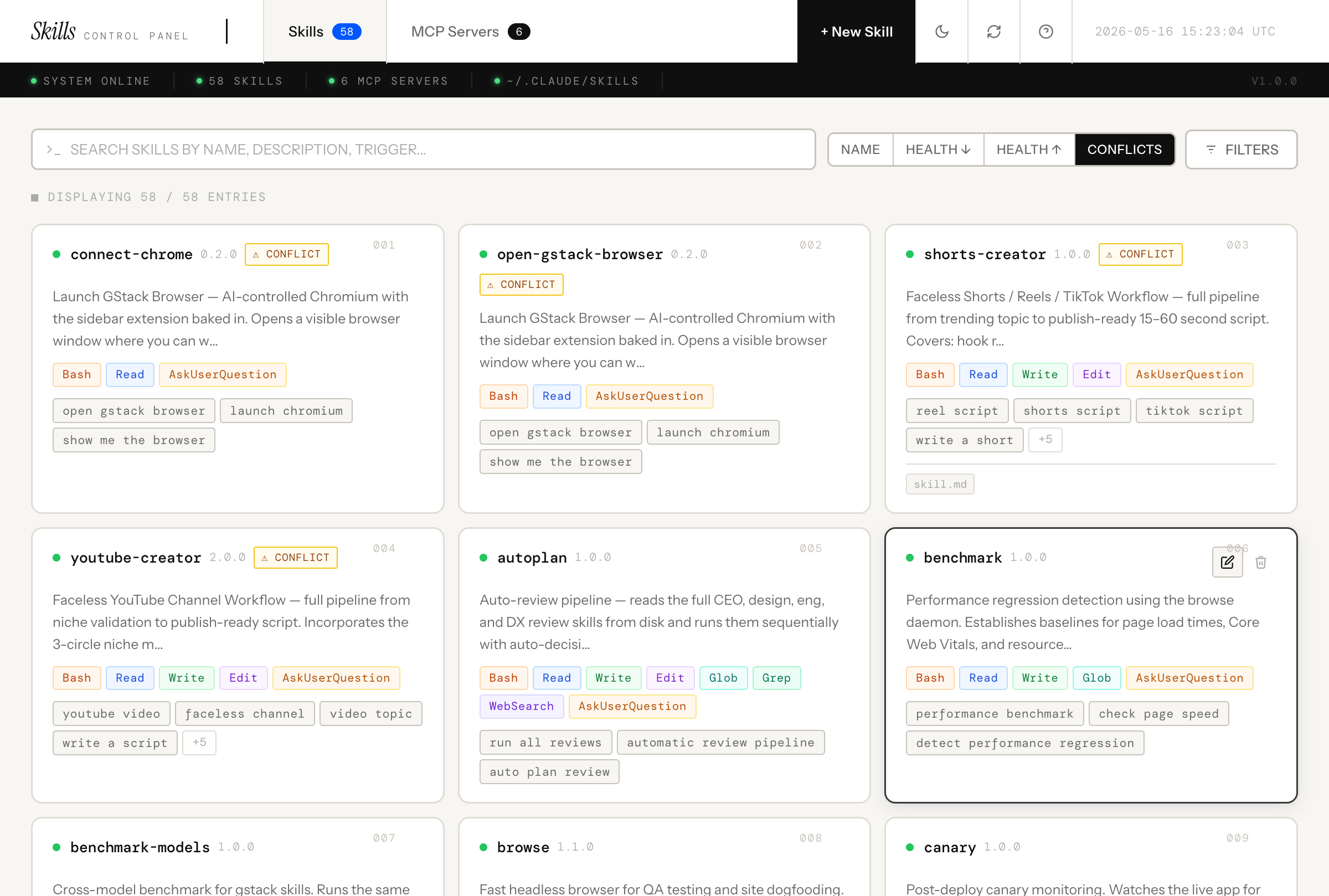Focus the search skills input field
Image resolution: width=1329 pixels, height=896 pixels.
coord(424,150)
